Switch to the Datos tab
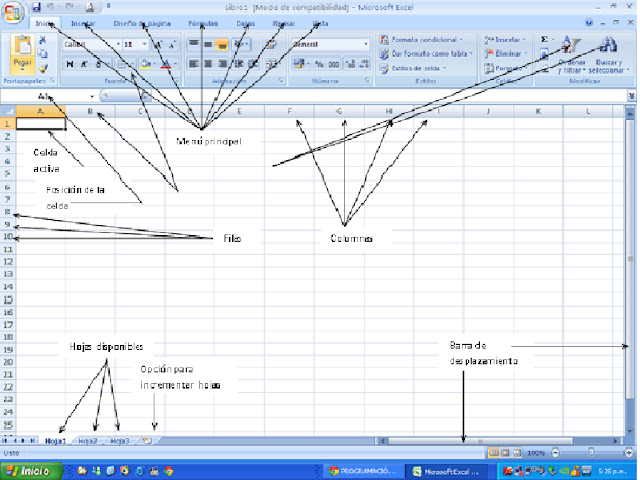The width and height of the screenshot is (640, 480). [246, 24]
